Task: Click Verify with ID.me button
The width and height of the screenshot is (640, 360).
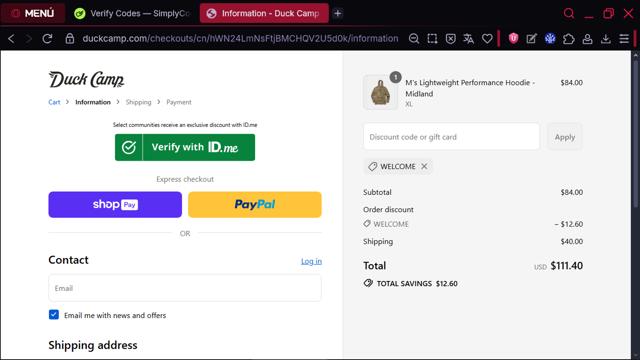Action: [185, 147]
